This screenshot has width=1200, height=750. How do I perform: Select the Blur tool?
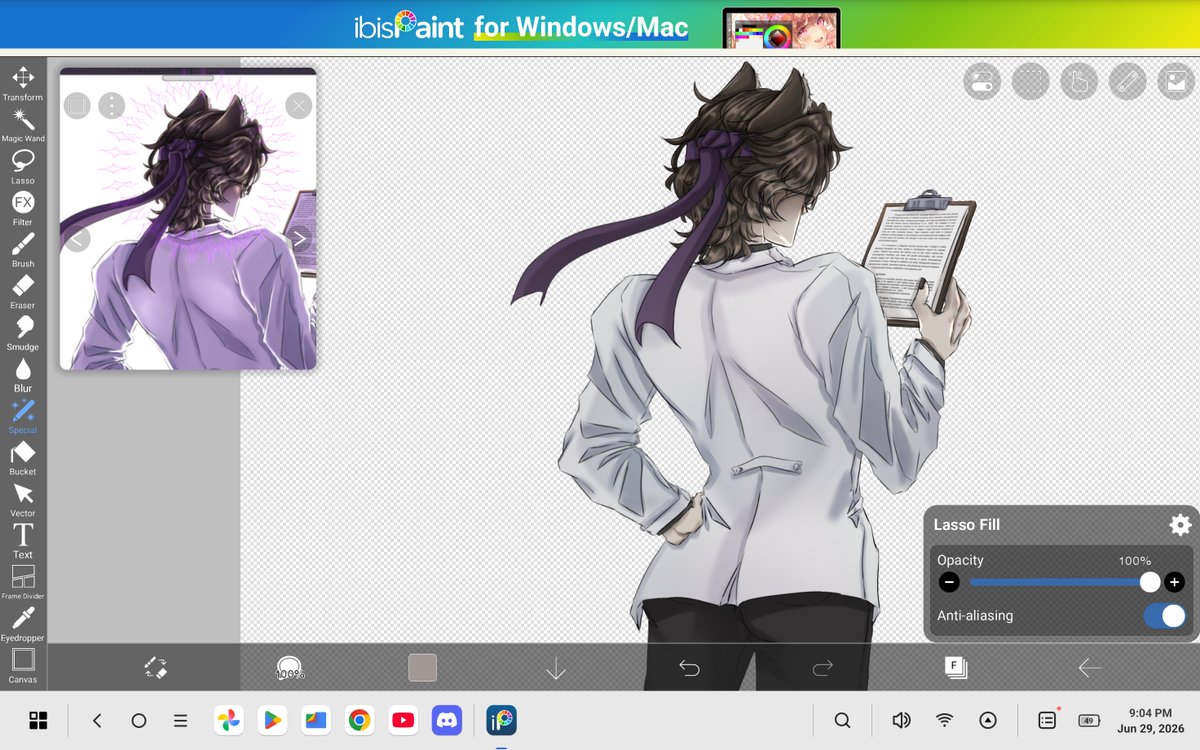(x=23, y=375)
